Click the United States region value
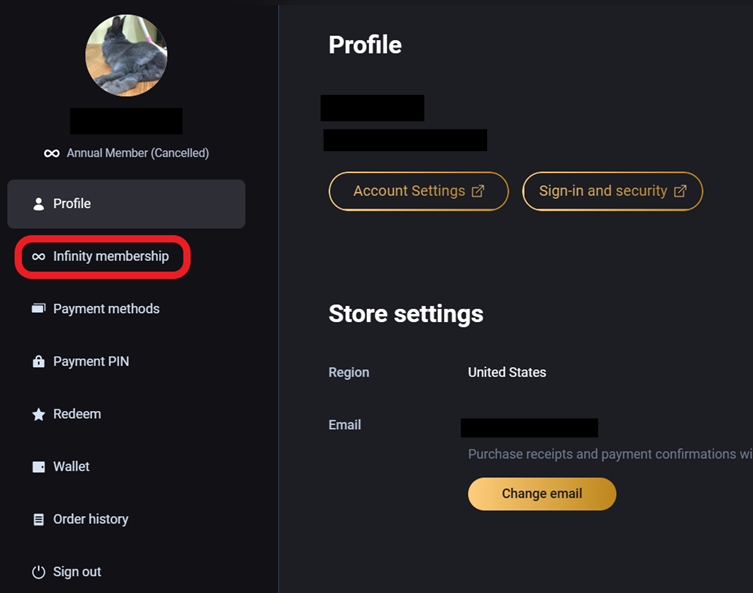The height and width of the screenshot is (593, 753). coord(507,372)
